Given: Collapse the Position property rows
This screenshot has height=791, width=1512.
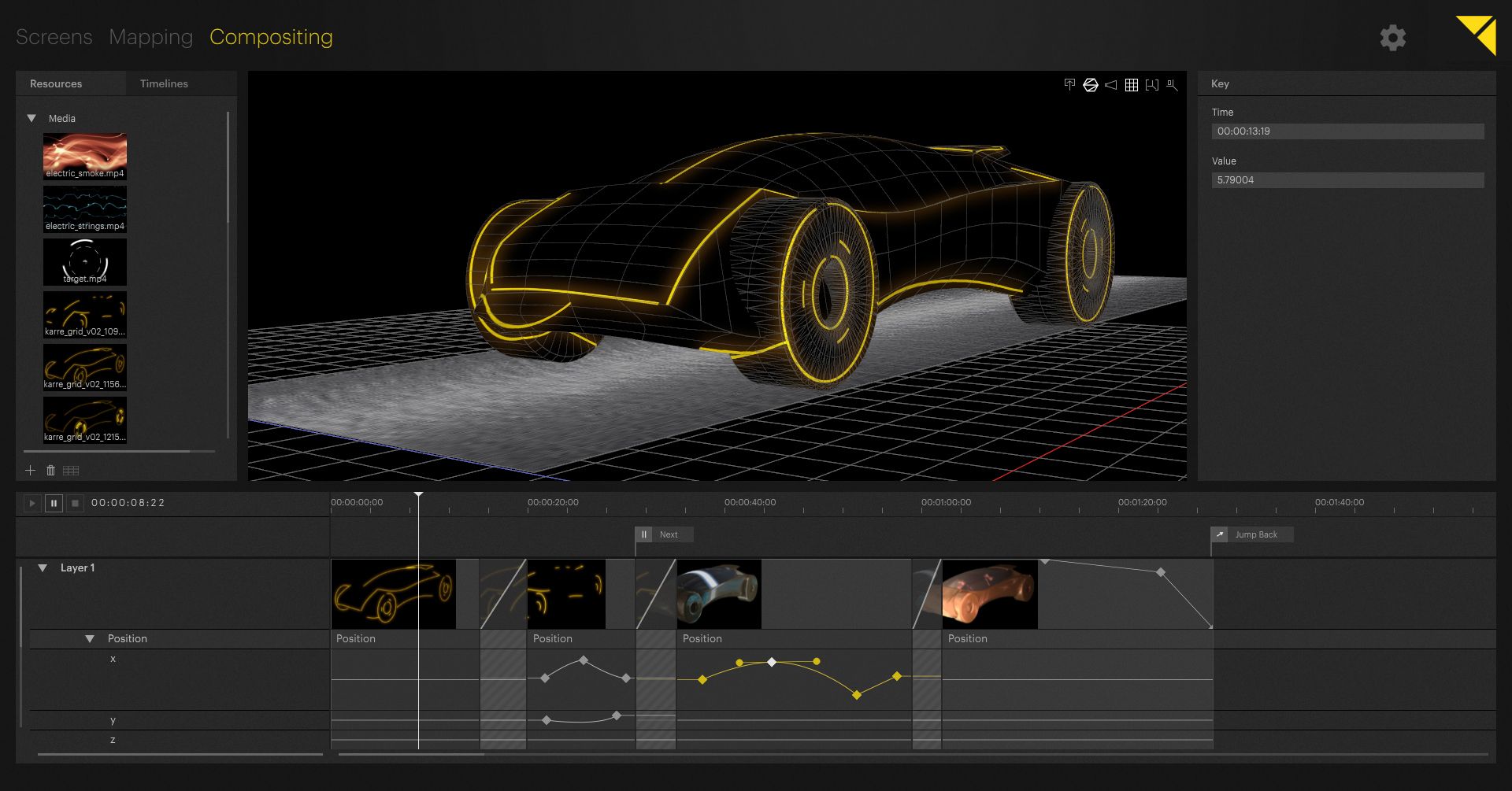Looking at the screenshot, I should click(x=90, y=639).
